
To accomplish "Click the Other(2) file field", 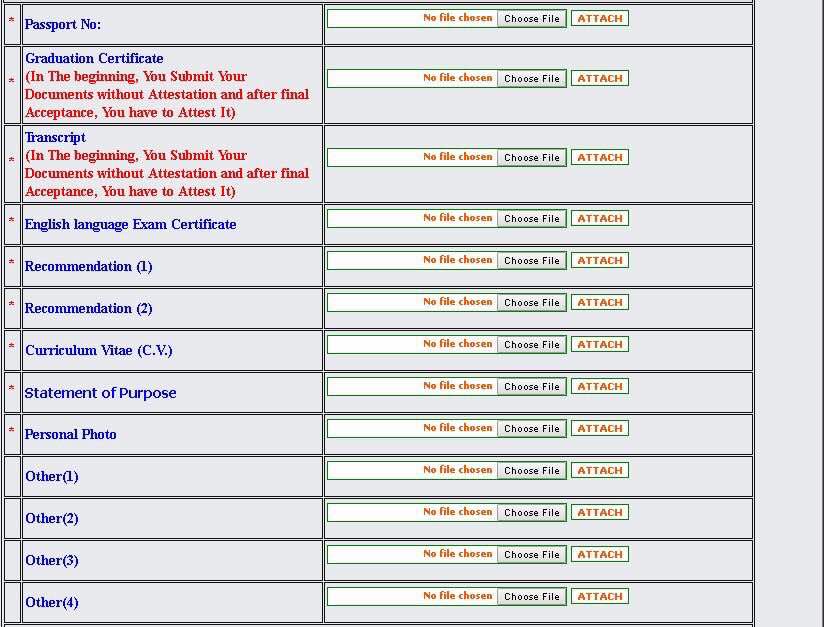I will (412, 512).
